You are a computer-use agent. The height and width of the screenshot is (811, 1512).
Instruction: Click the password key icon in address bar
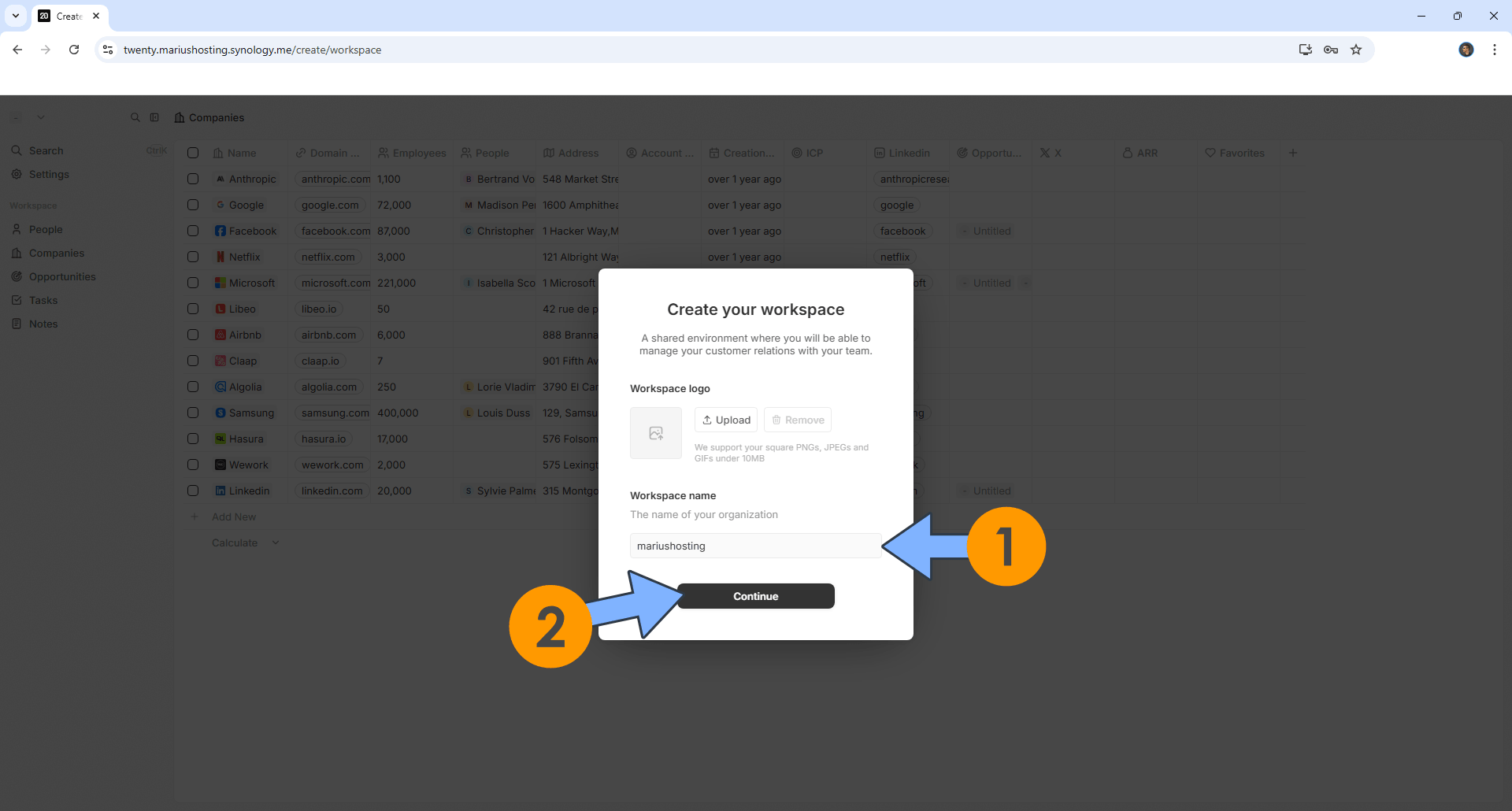1331,50
